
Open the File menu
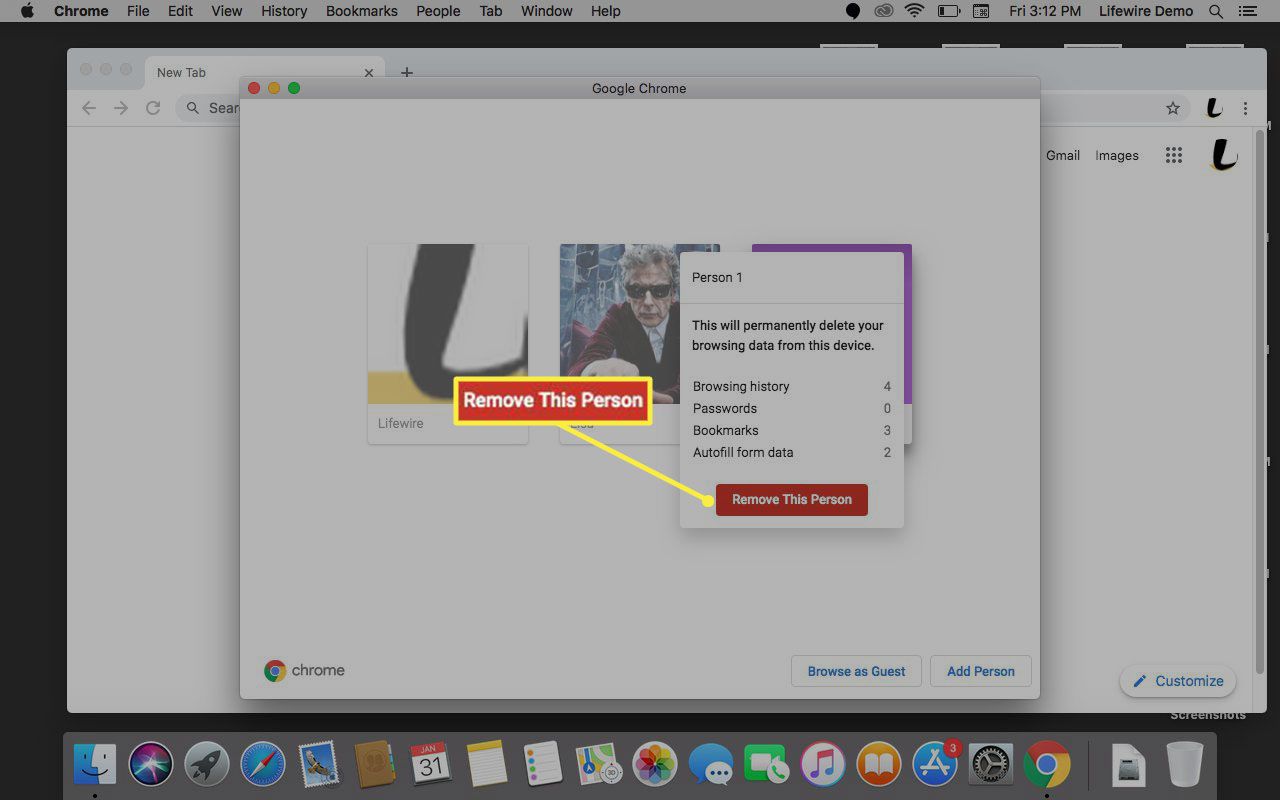coord(138,11)
